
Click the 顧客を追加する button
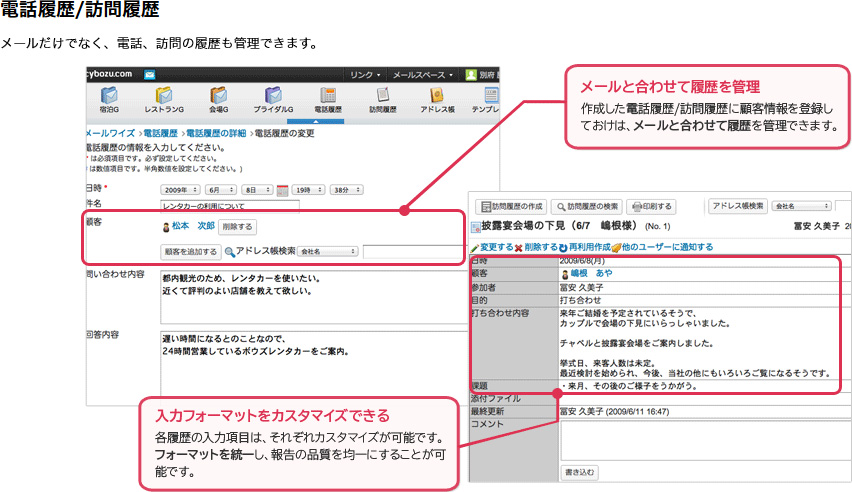(190, 252)
